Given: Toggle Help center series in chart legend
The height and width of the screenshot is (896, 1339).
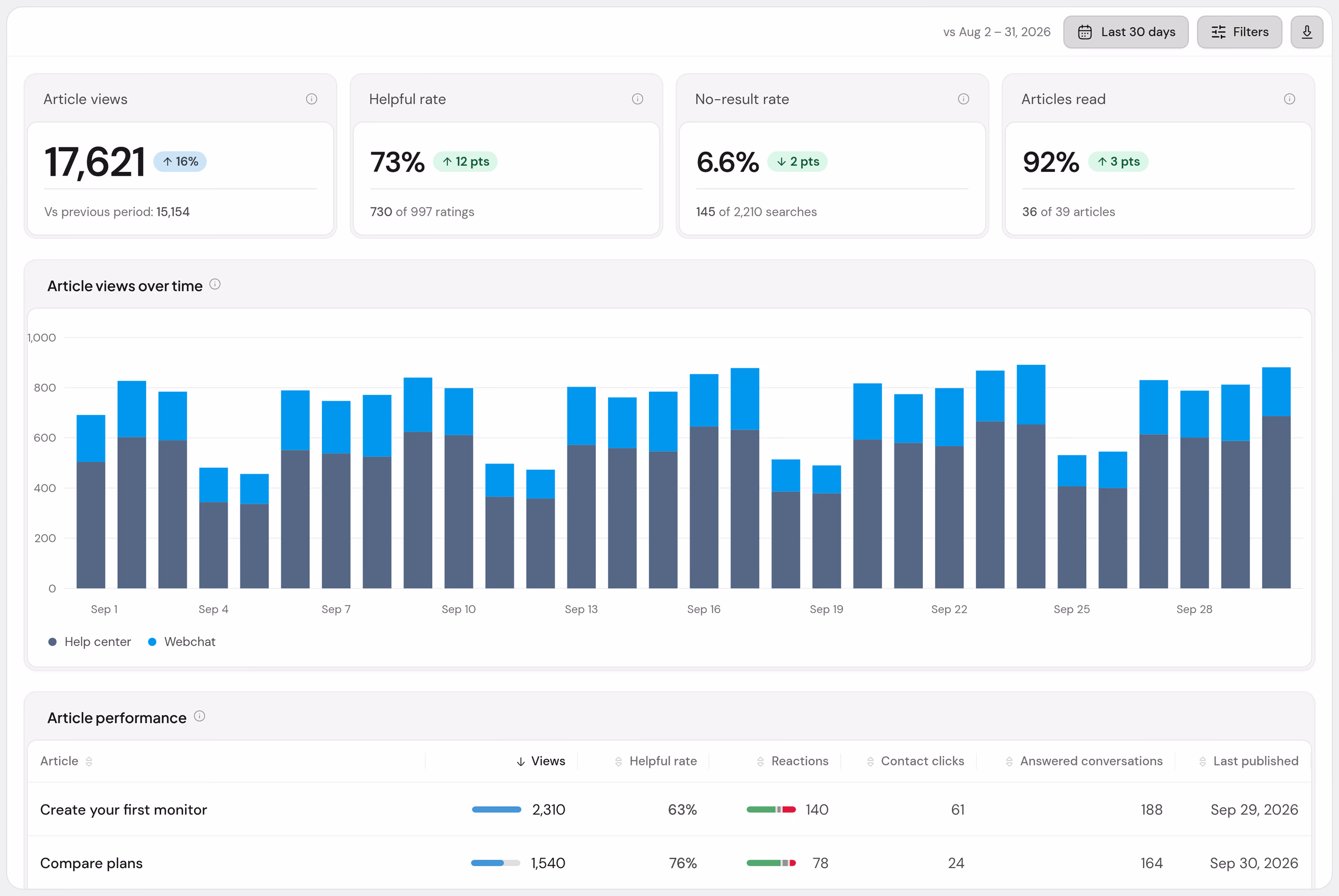Looking at the screenshot, I should [90, 642].
